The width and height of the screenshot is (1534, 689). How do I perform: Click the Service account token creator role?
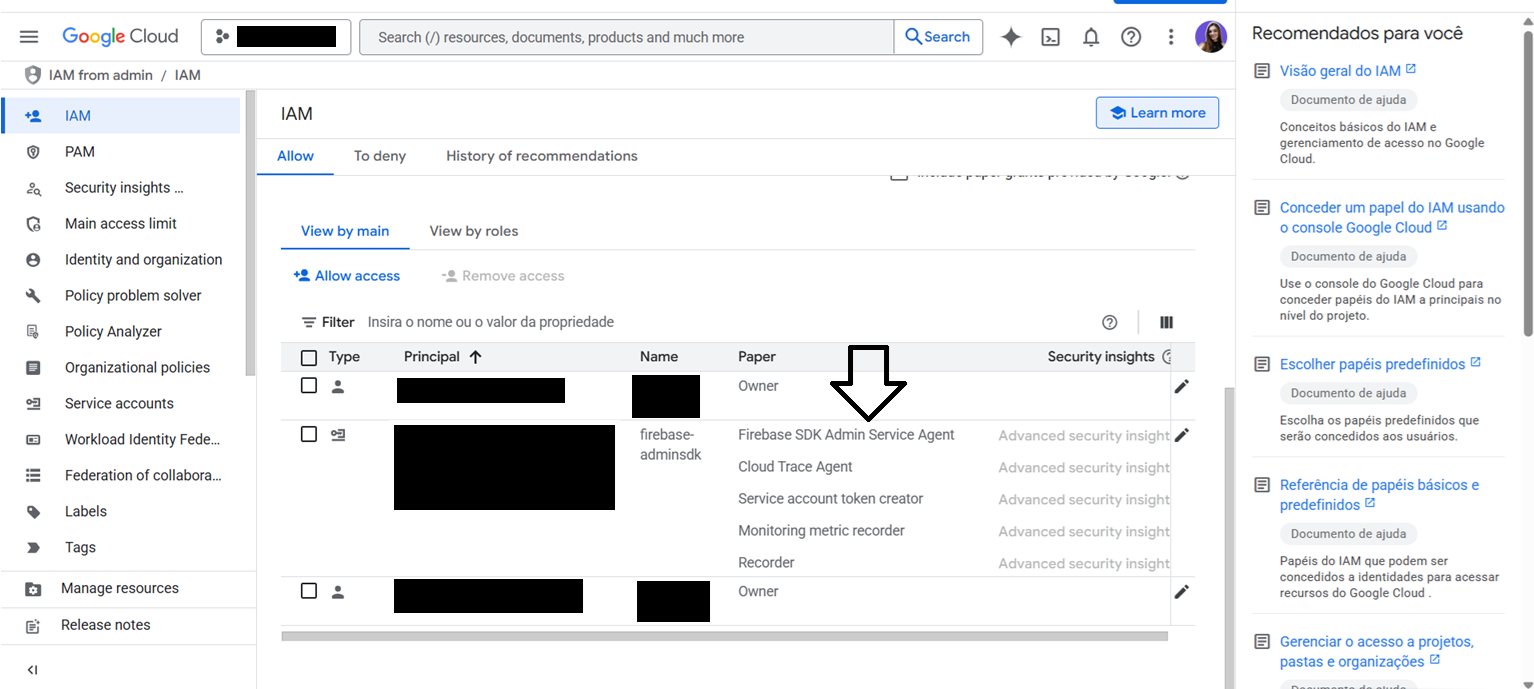[830, 499]
